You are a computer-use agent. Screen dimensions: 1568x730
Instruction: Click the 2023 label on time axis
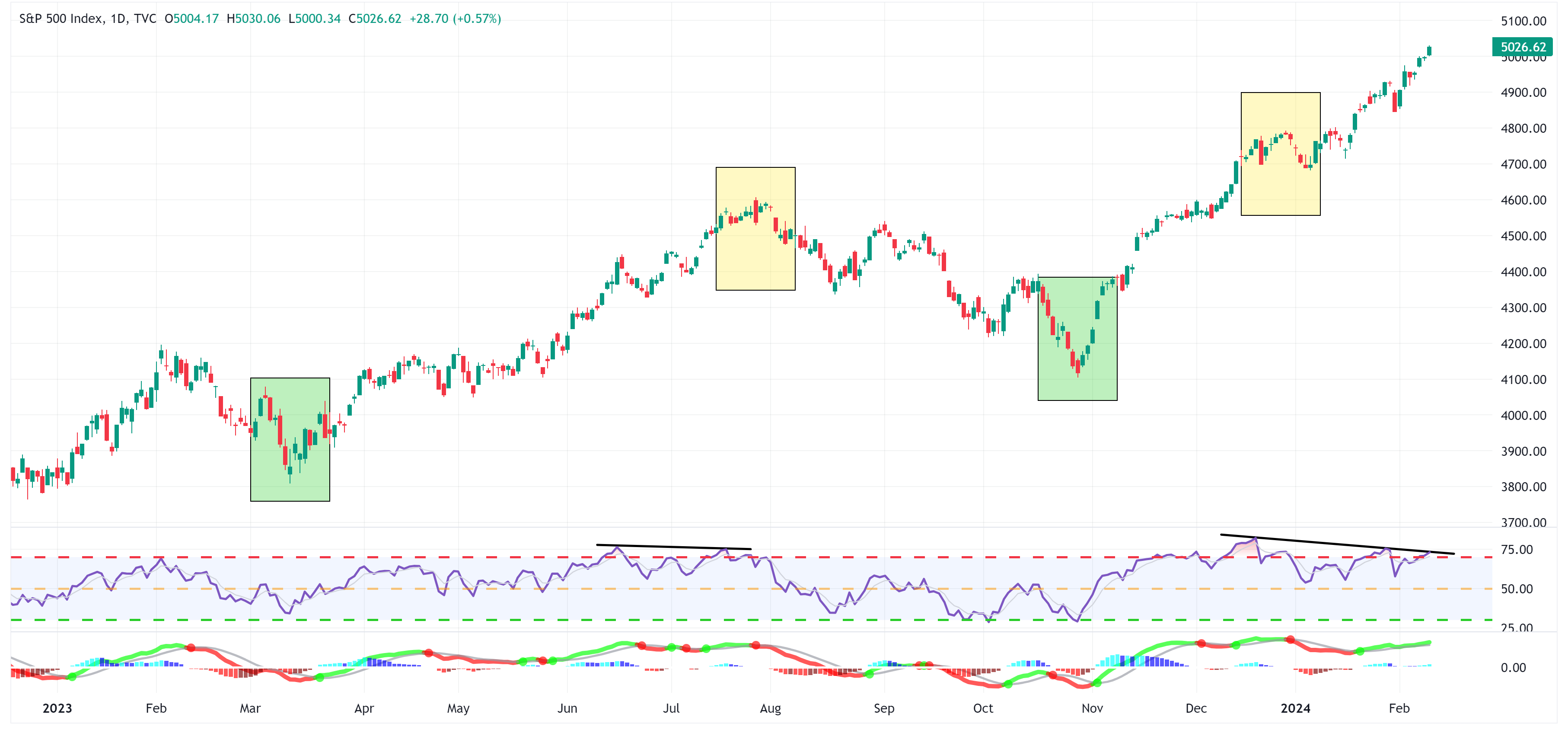tap(57, 708)
